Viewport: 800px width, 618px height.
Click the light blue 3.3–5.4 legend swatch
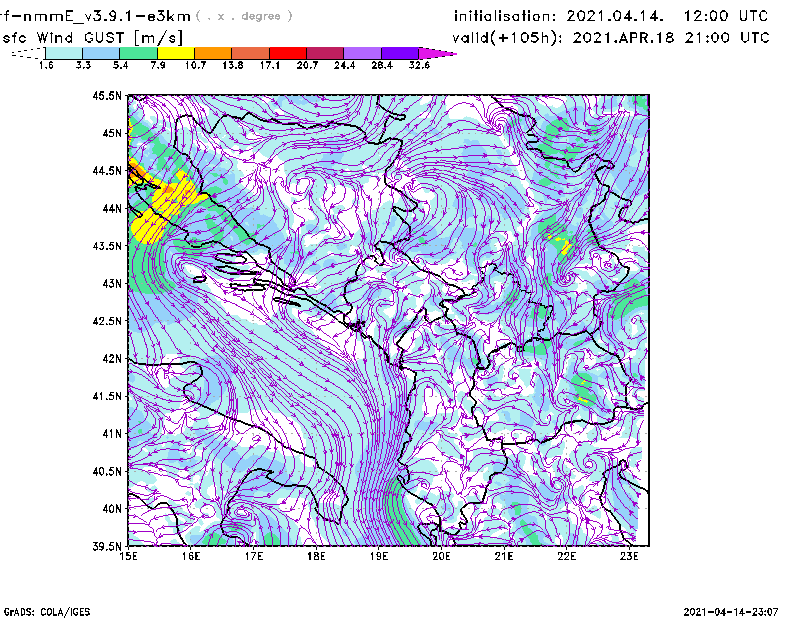pos(101,53)
